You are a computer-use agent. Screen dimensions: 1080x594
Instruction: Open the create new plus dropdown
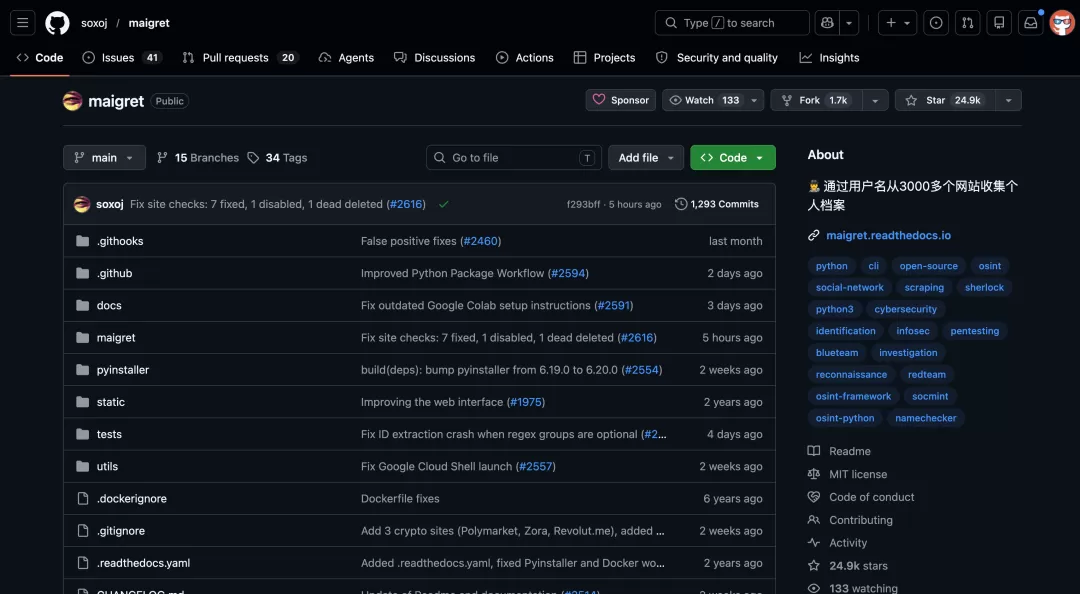coord(897,23)
